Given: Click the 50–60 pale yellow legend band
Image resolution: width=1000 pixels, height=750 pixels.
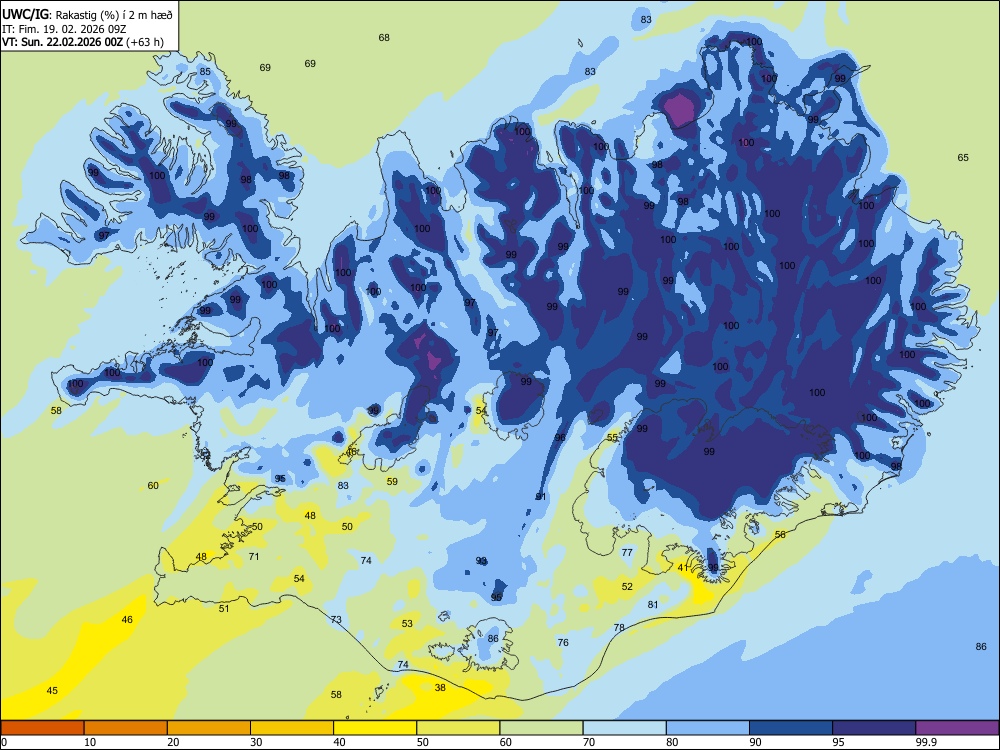Looking at the screenshot, I should click(x=458, y=728).
